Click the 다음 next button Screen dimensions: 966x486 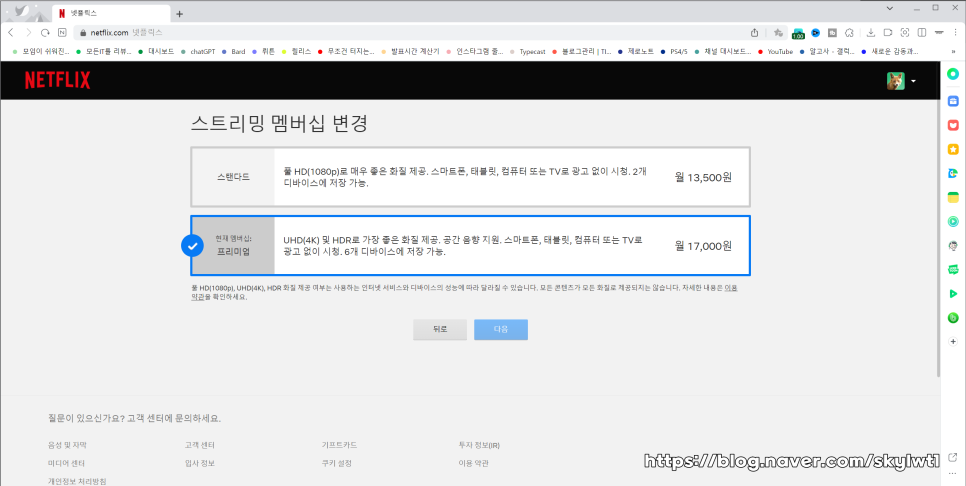pyautogui.click(x=501, y=330)
